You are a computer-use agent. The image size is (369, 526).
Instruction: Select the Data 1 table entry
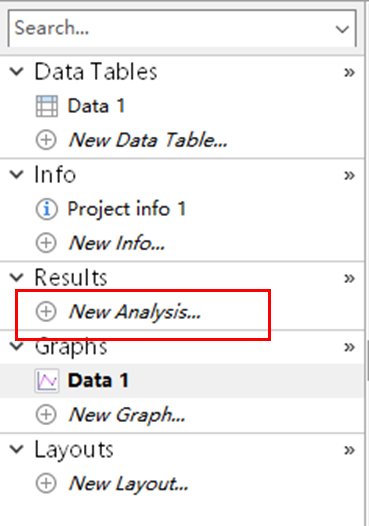[x=97, y=106]
